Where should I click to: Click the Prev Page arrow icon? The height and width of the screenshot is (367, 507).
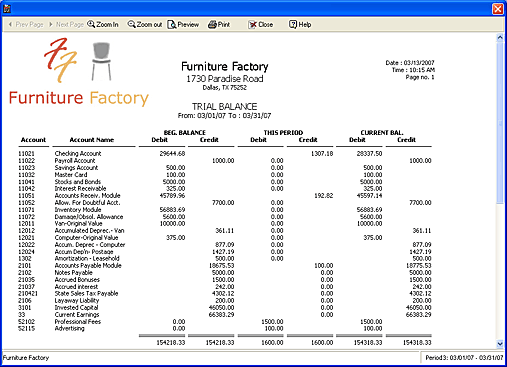coord(10,24)
